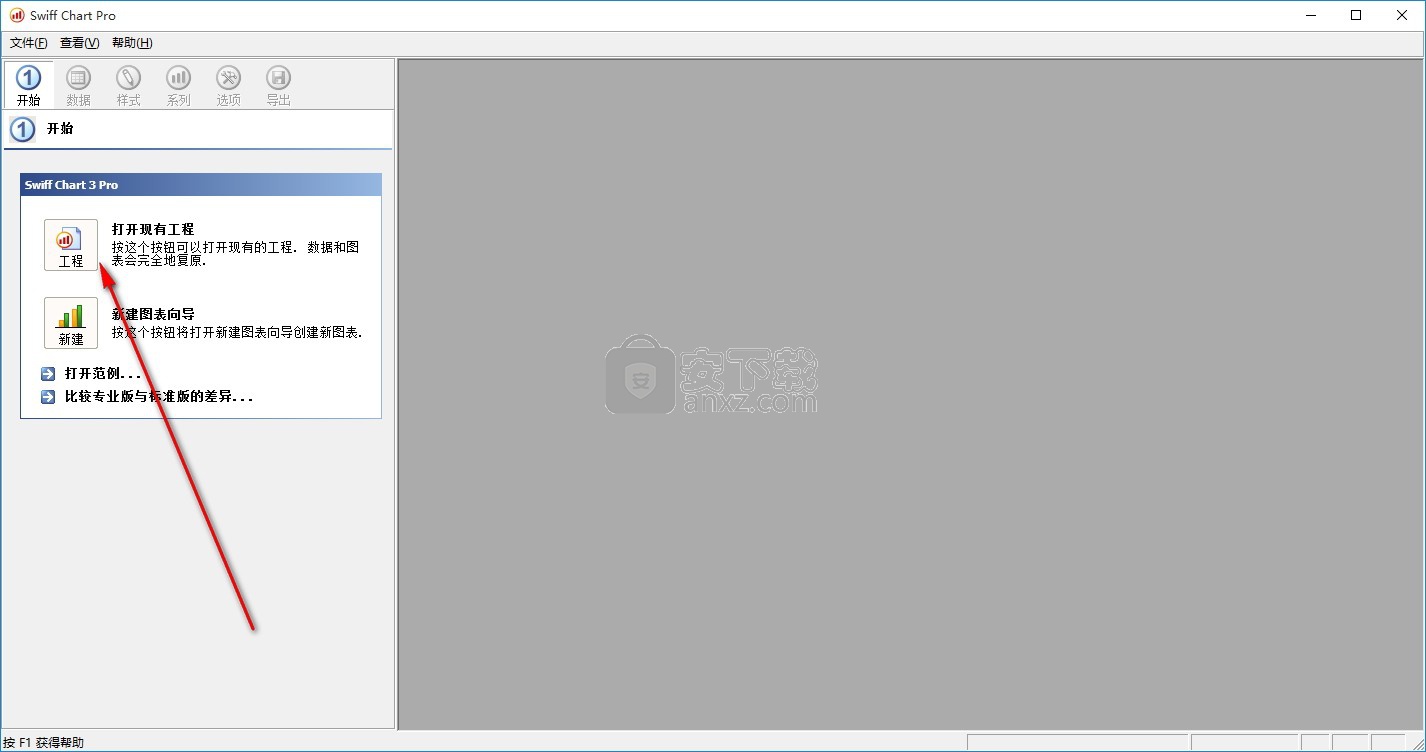Click the 新建 new chart wizard button
This screenshot has height=752, width=1426.
71,323
